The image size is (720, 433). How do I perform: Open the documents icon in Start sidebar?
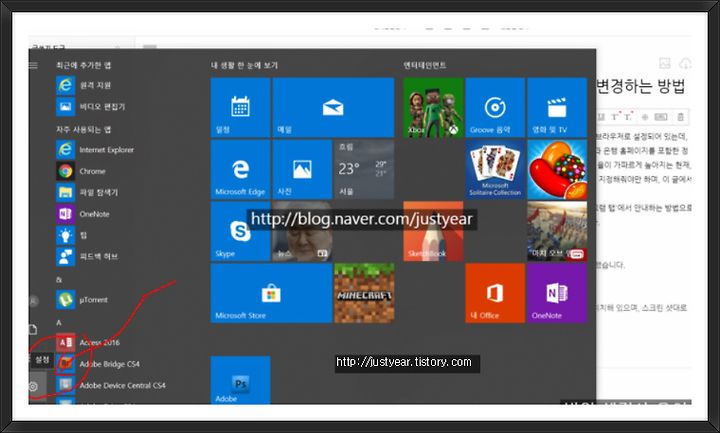[33, 329]
